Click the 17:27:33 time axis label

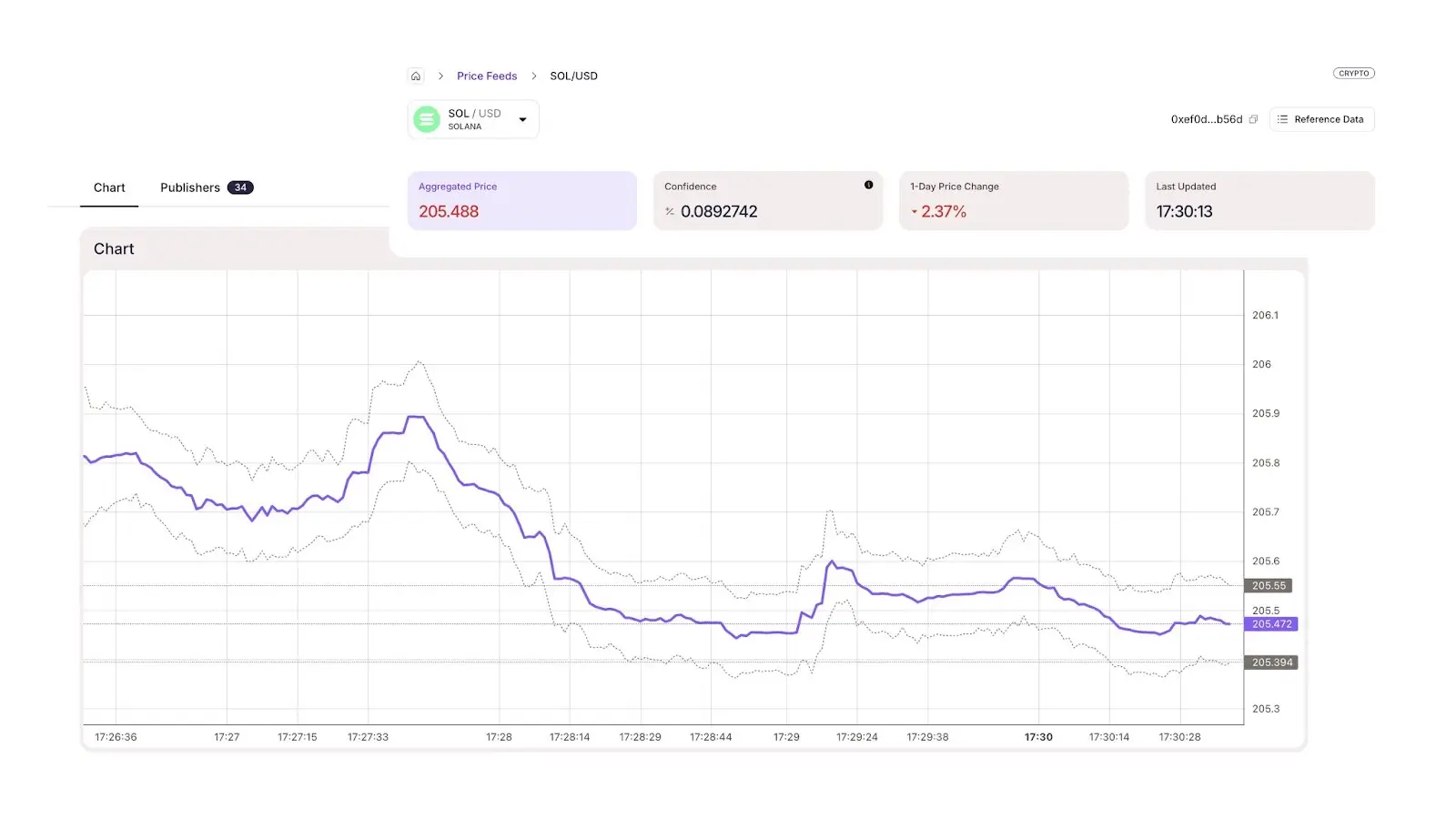(x=368, y=737)
